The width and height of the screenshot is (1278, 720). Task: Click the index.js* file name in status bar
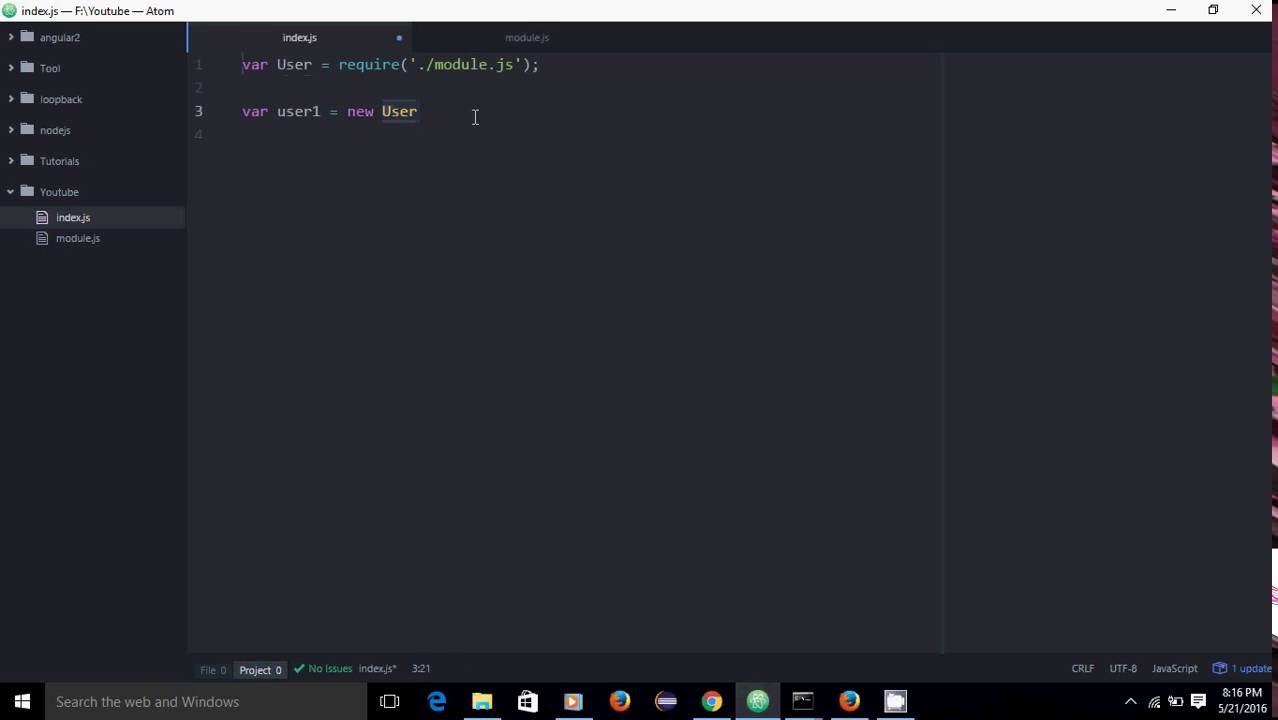point(378,669)
